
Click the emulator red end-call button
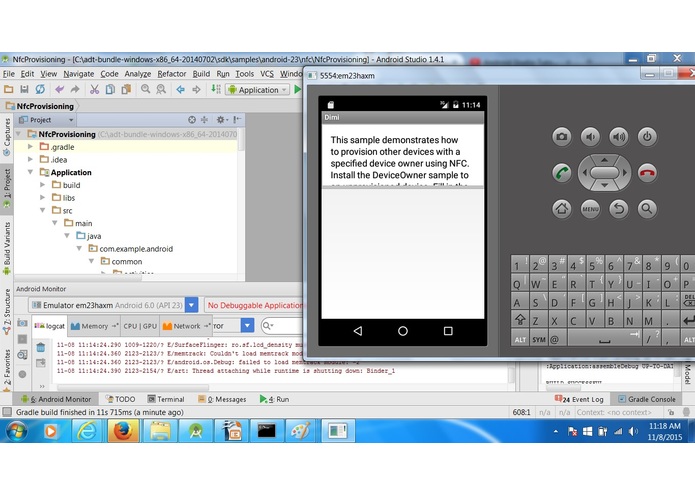coord(647,173)
